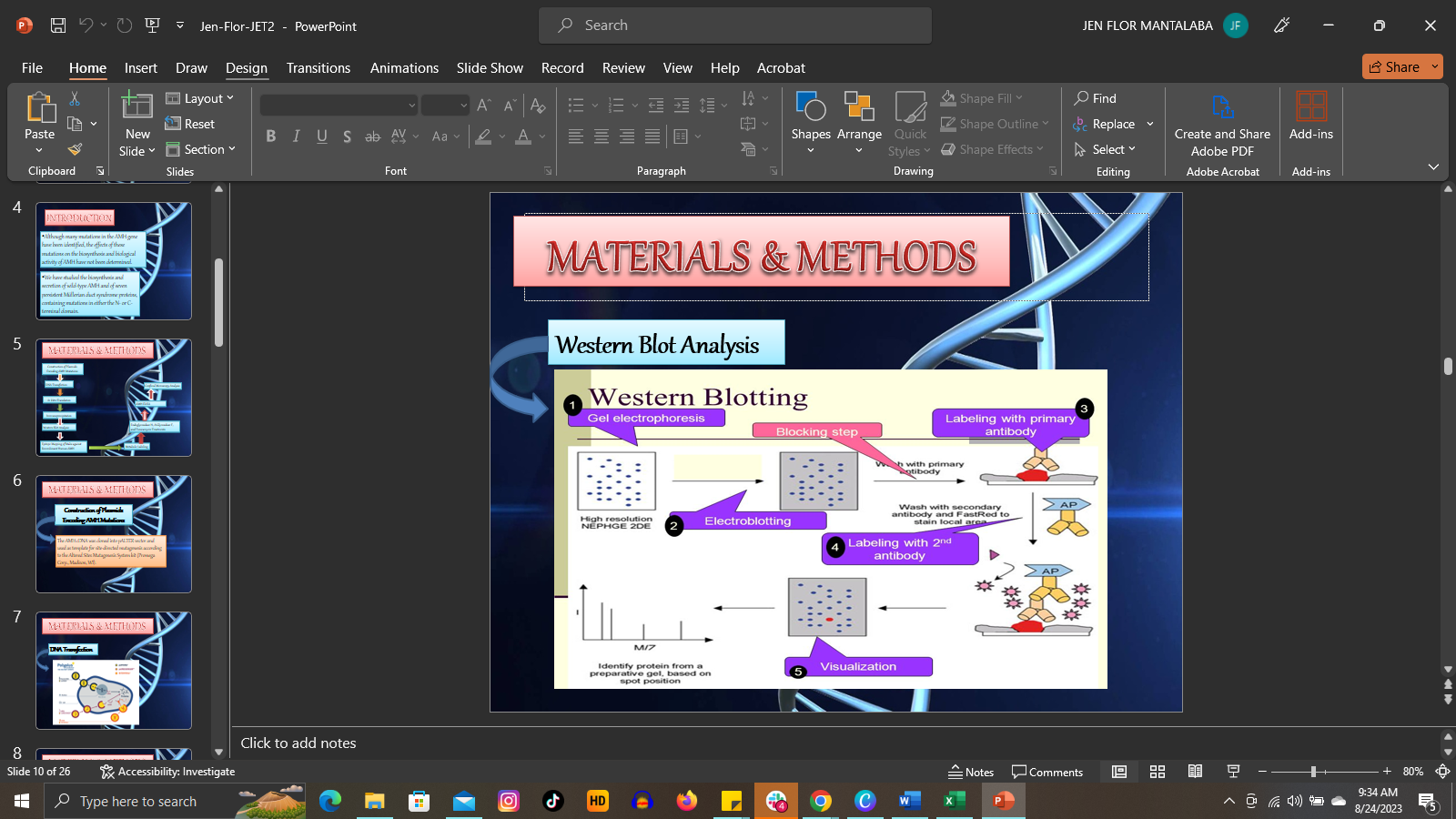1456x819 pixels.
Task: Click the Save icon in title bar
Action: 57,25
